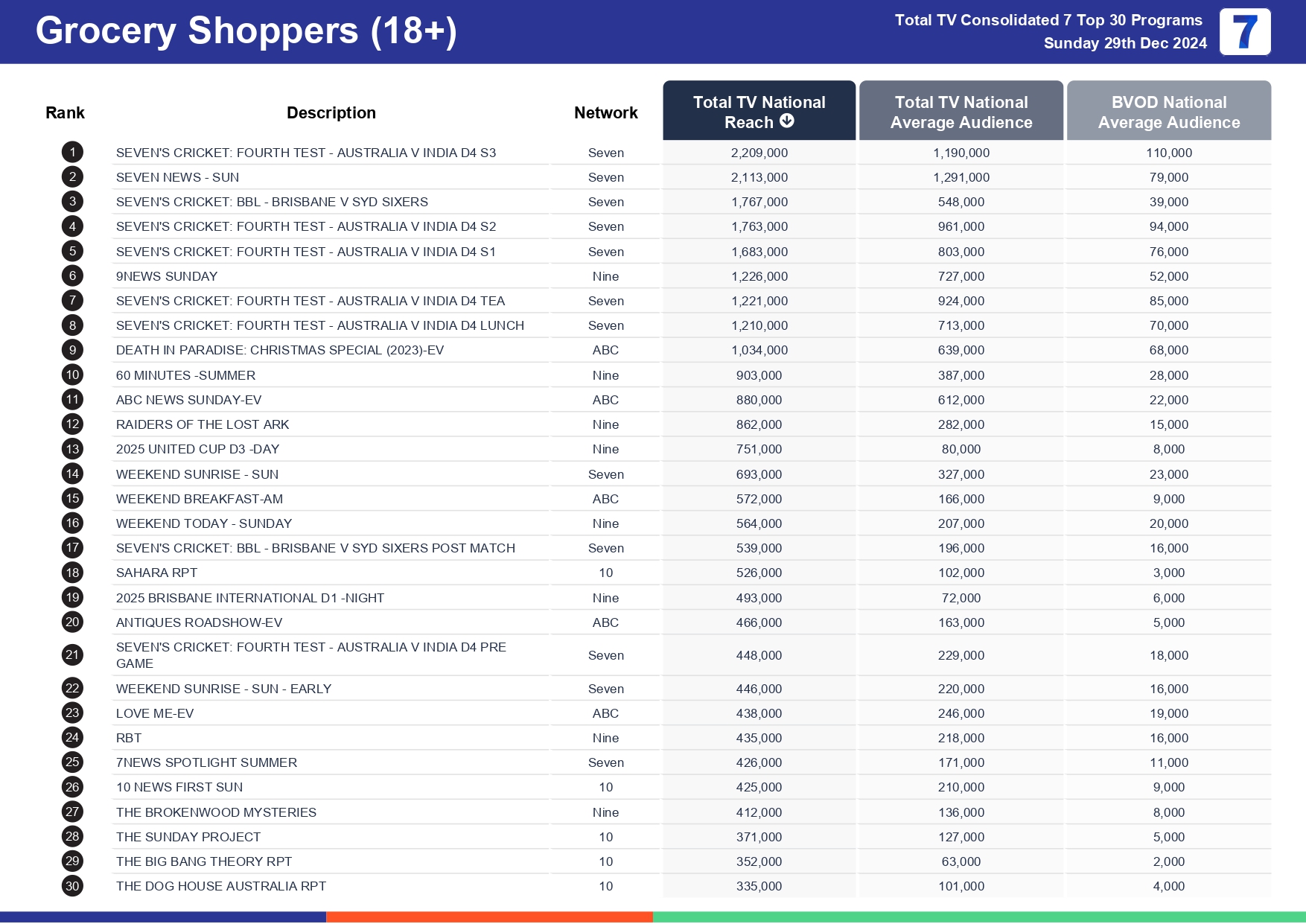The image size is (1306, 924).
Task: Click the Grocery Shoppers (18+) title
Action: 246,31
